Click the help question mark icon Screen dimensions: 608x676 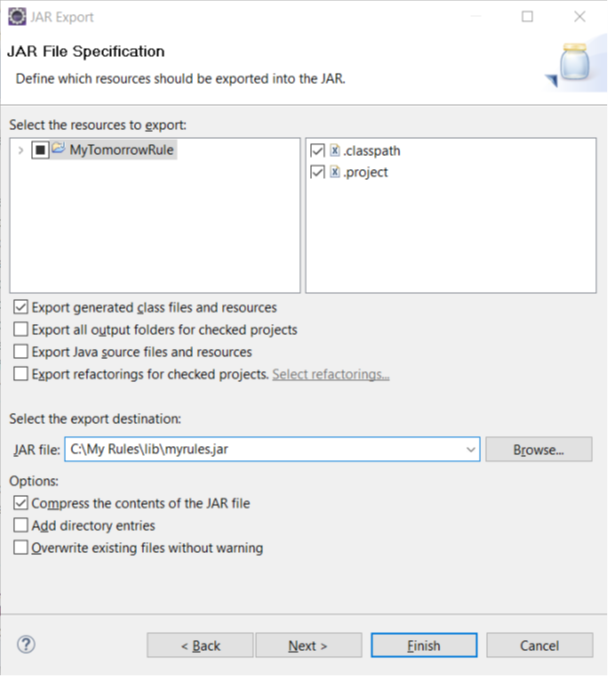click(x=26, y=645)
